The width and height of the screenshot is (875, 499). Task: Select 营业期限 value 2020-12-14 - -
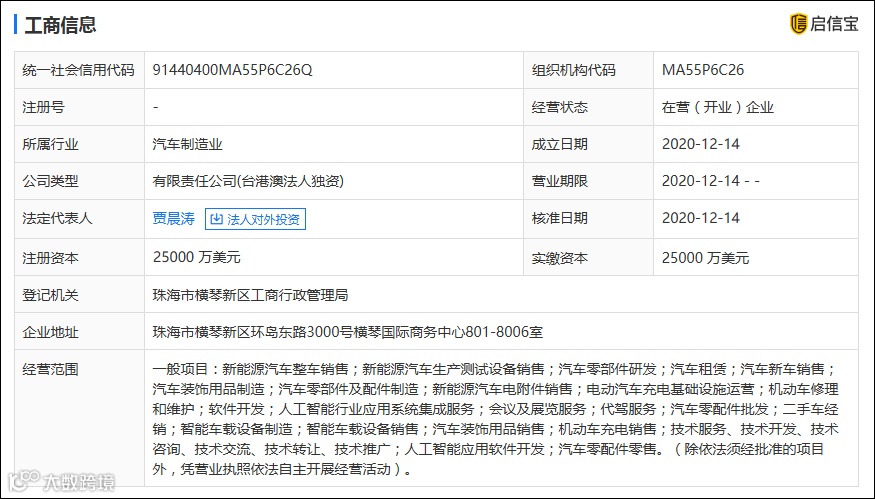[x=710, y=181]
